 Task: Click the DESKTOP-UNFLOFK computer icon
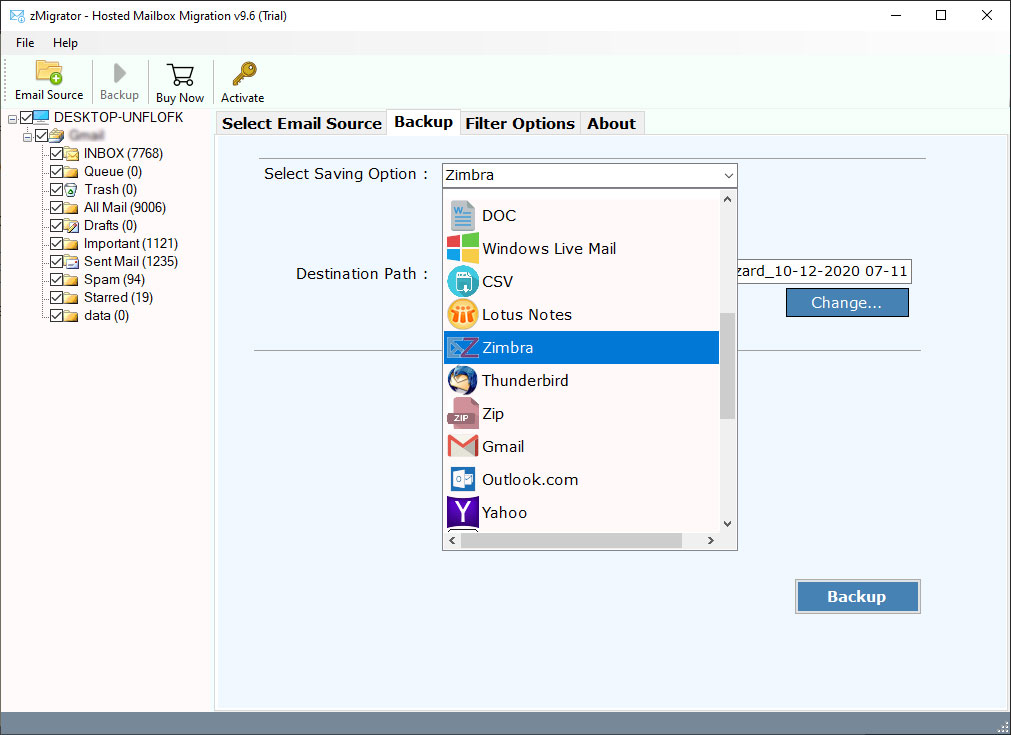point(41,117)
